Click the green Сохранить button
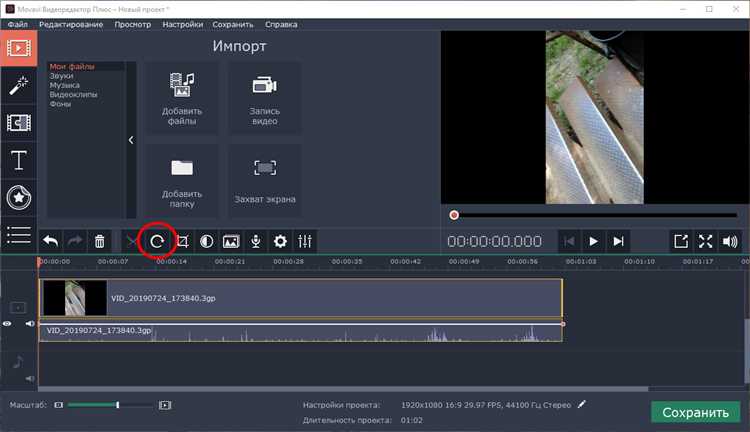This screenshot has height=432, width=750. click(695, 412)
